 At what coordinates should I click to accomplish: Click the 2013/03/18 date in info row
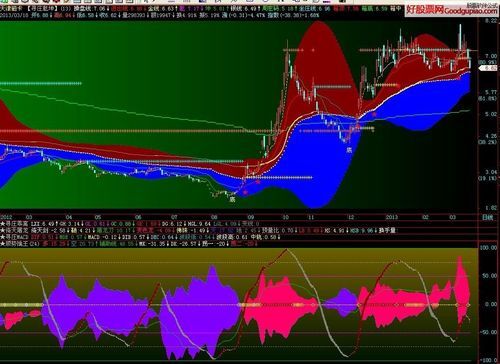pos(14,15)
